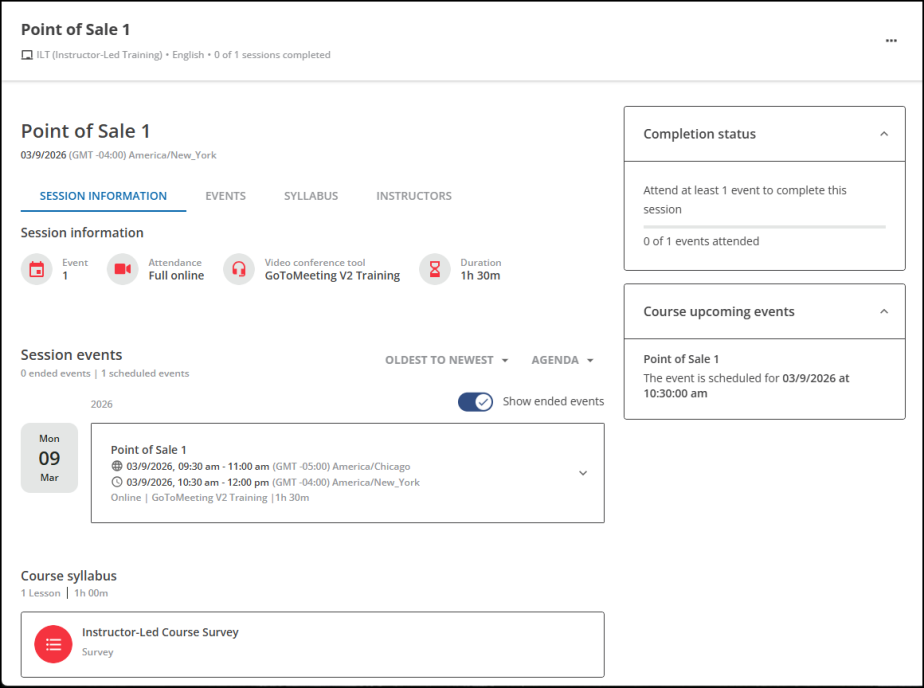Click the globe timezone icon in event

[x=117, y=466]
